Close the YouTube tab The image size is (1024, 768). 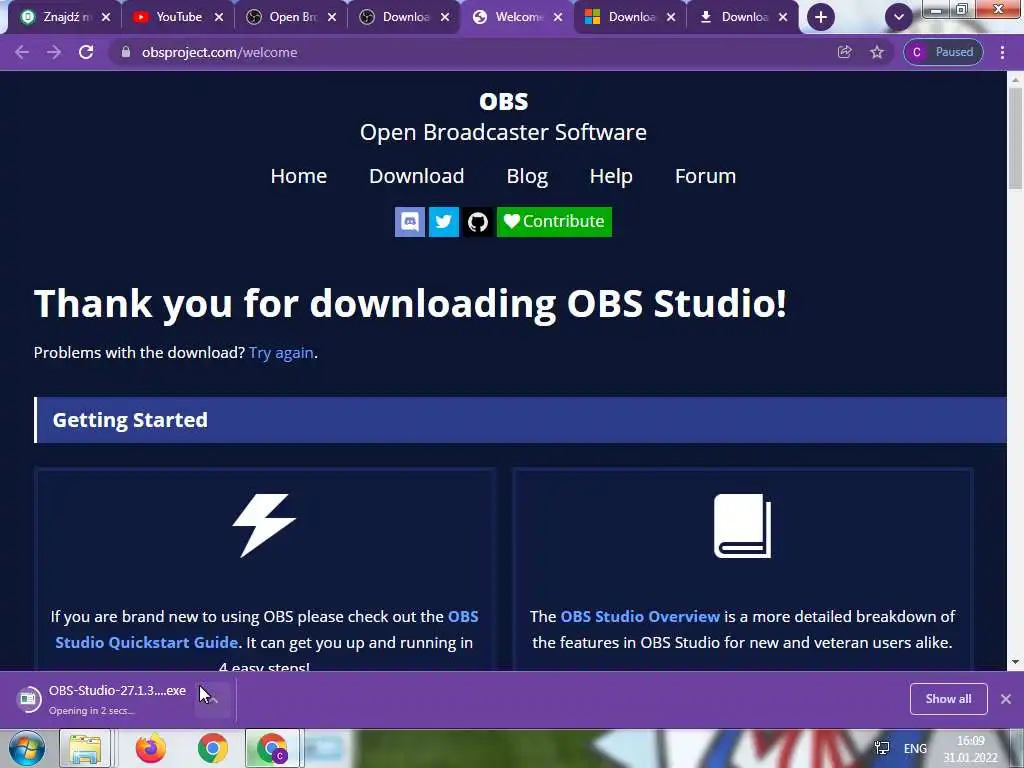pos(219,17)
